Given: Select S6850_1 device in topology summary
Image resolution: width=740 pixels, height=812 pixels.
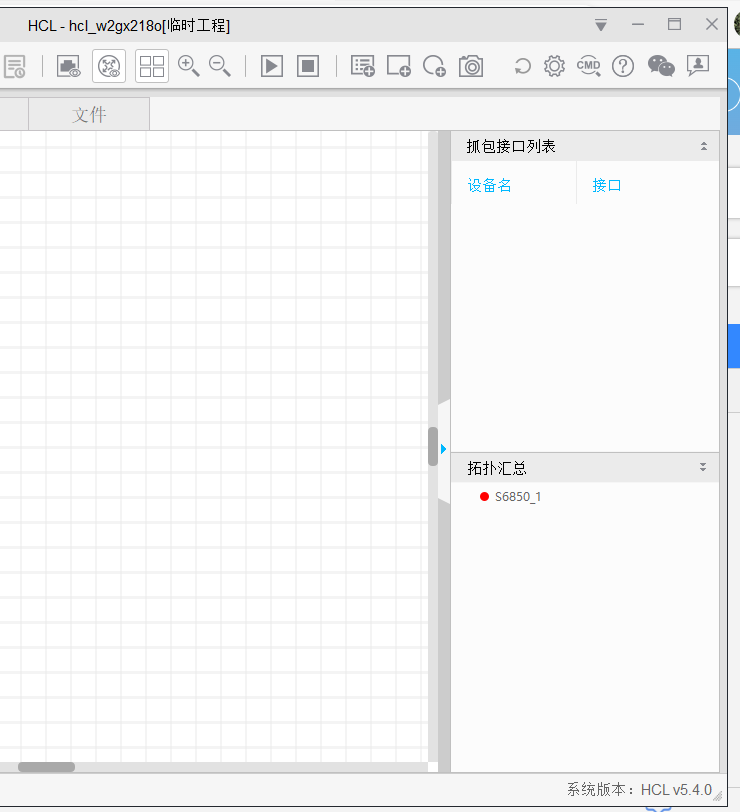Looking at the screenshot, I should [x=518, y=497].
